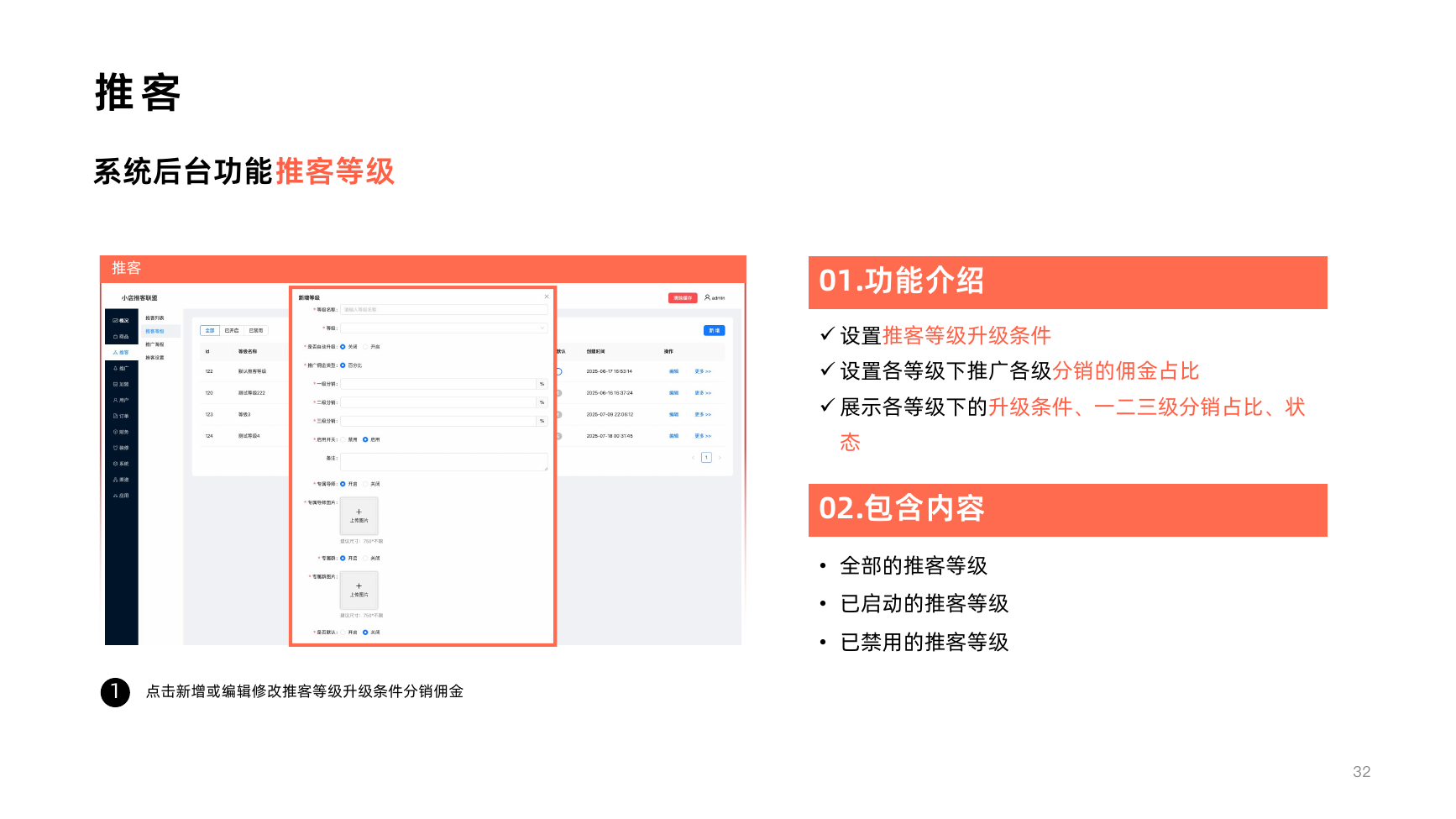Click 更多 >> for row 2025-07-18
Screen dimensions: 1456x819
[703, 436]
